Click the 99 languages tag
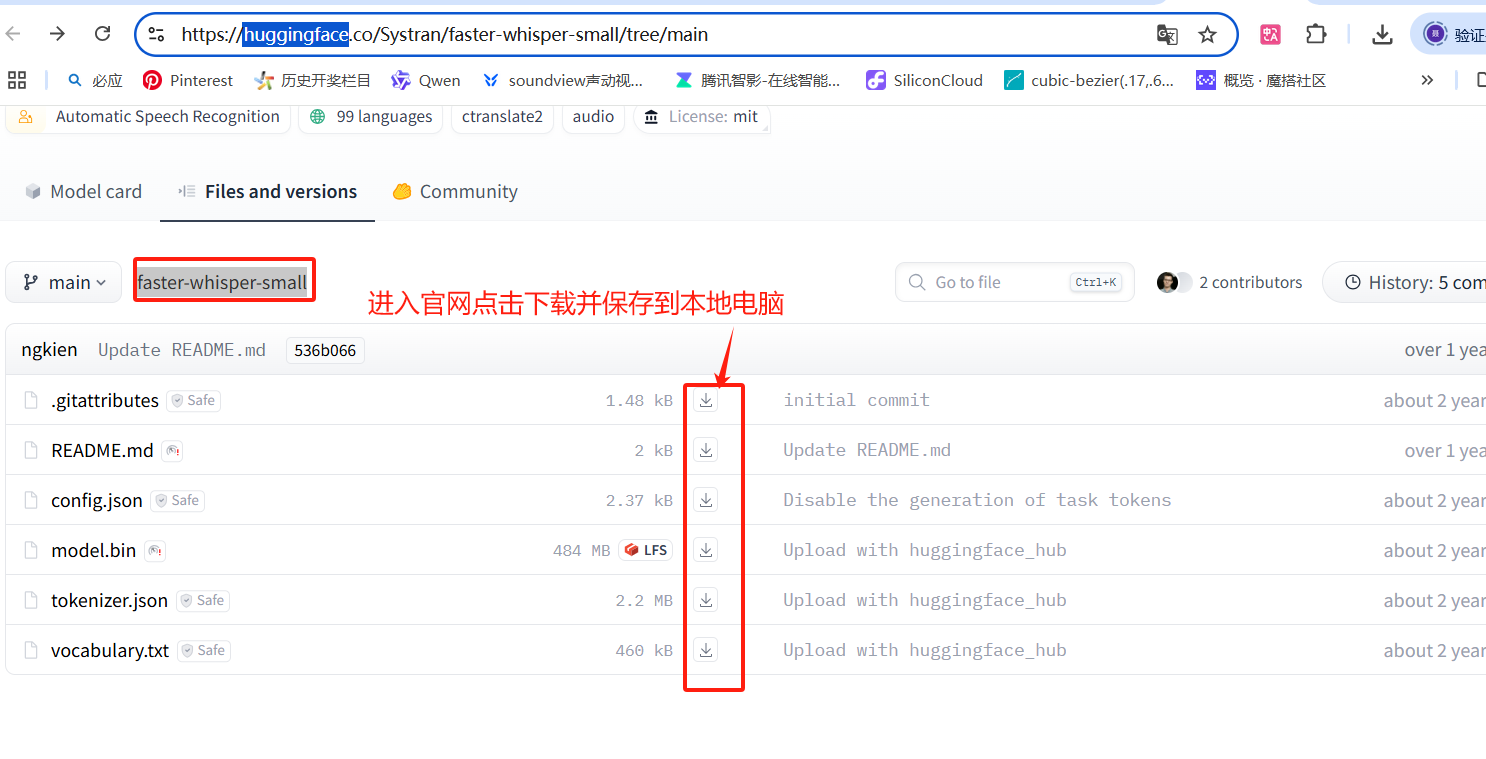Viewport: 1486px width, 759px height. tap(371, 117)
